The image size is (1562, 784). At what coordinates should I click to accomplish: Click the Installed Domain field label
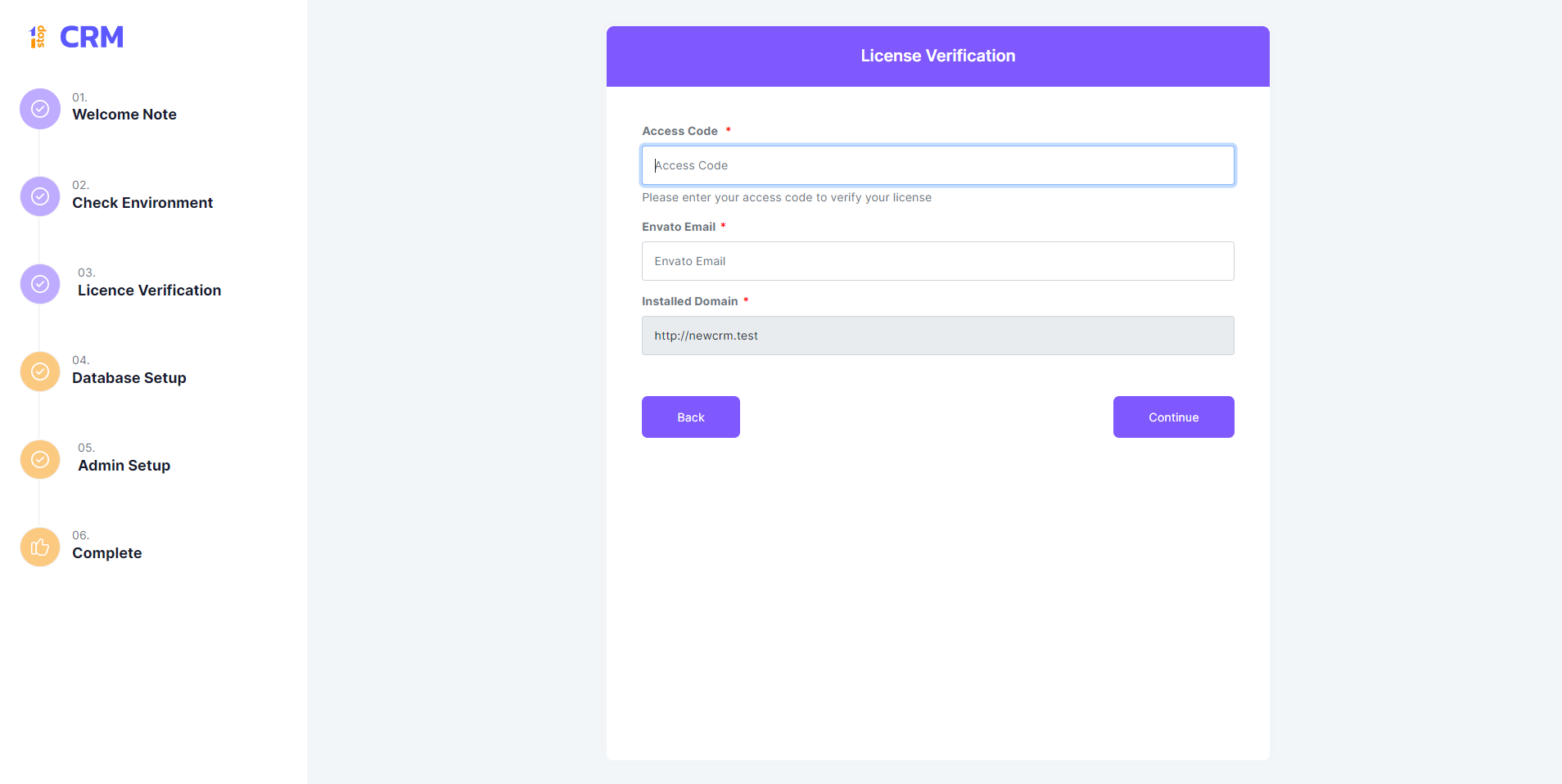(x=690, y=301)
